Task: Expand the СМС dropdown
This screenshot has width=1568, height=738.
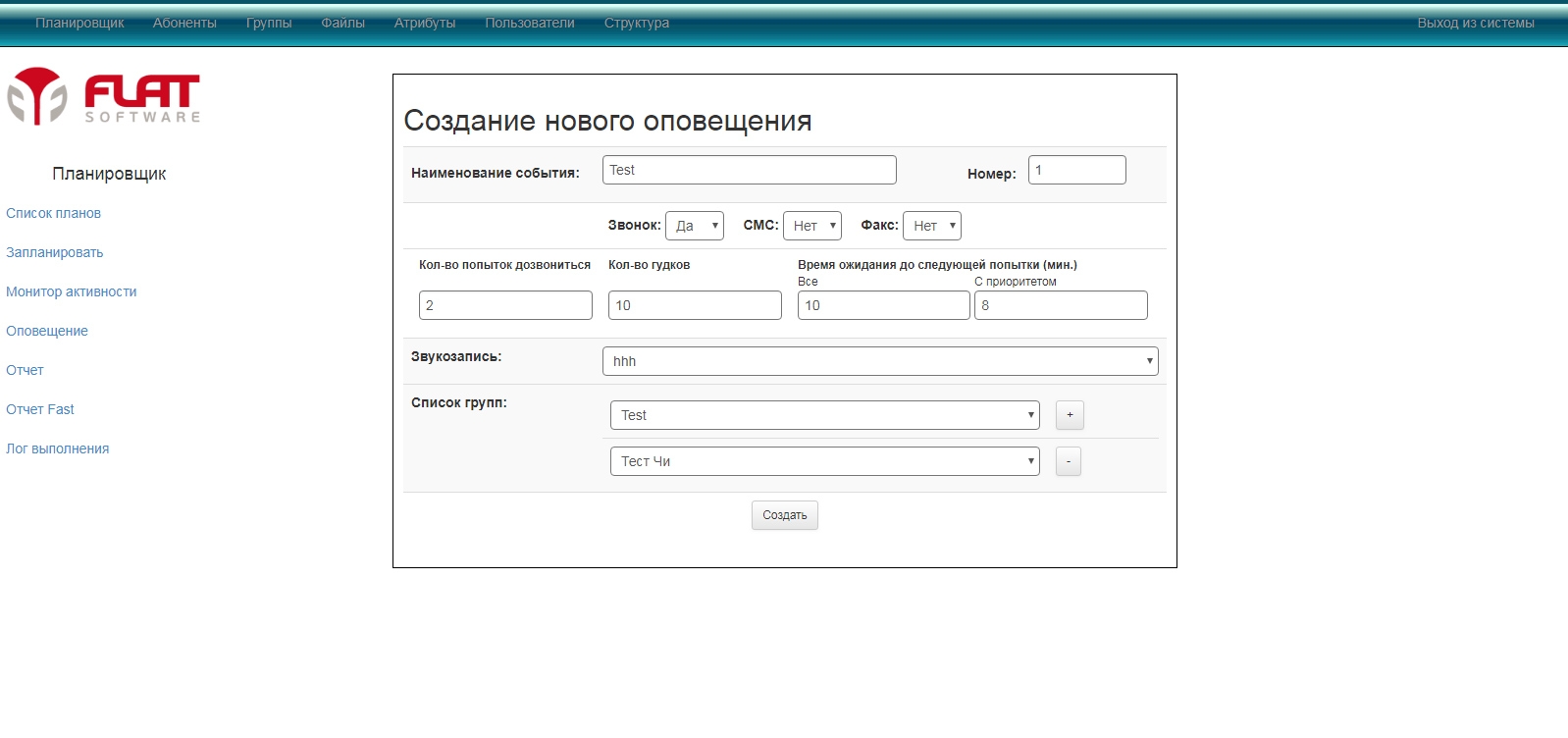Action: 812,226
